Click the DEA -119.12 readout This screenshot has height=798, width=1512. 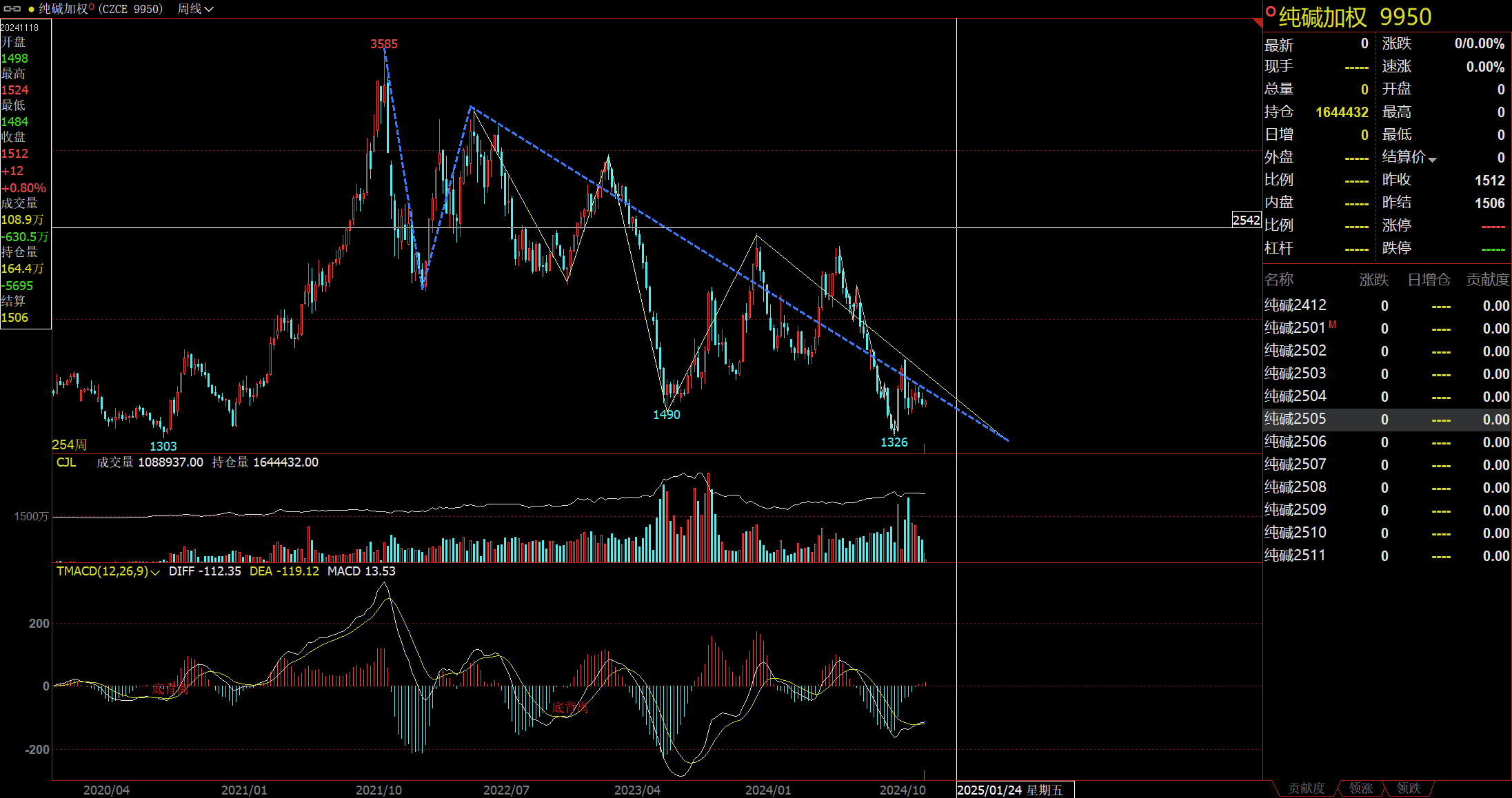(x=284, y=571)
